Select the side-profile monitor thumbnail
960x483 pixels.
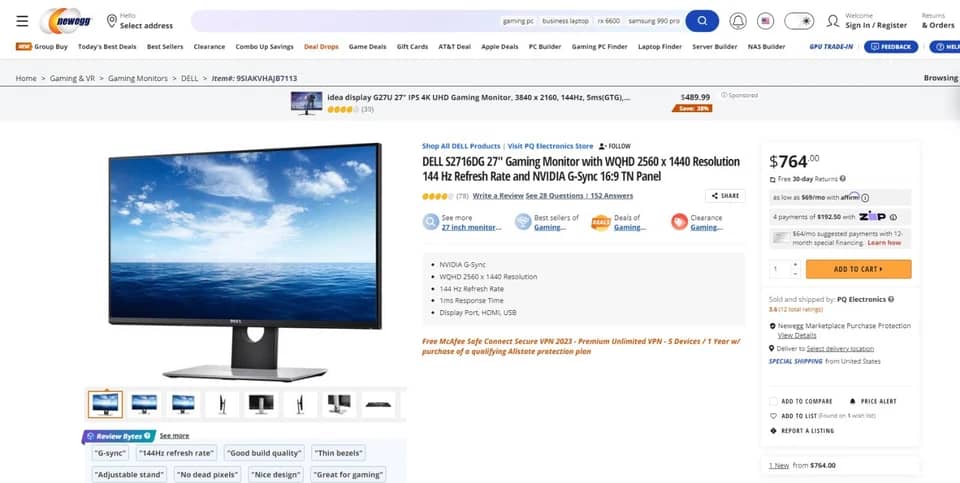(x=222, y=404)
